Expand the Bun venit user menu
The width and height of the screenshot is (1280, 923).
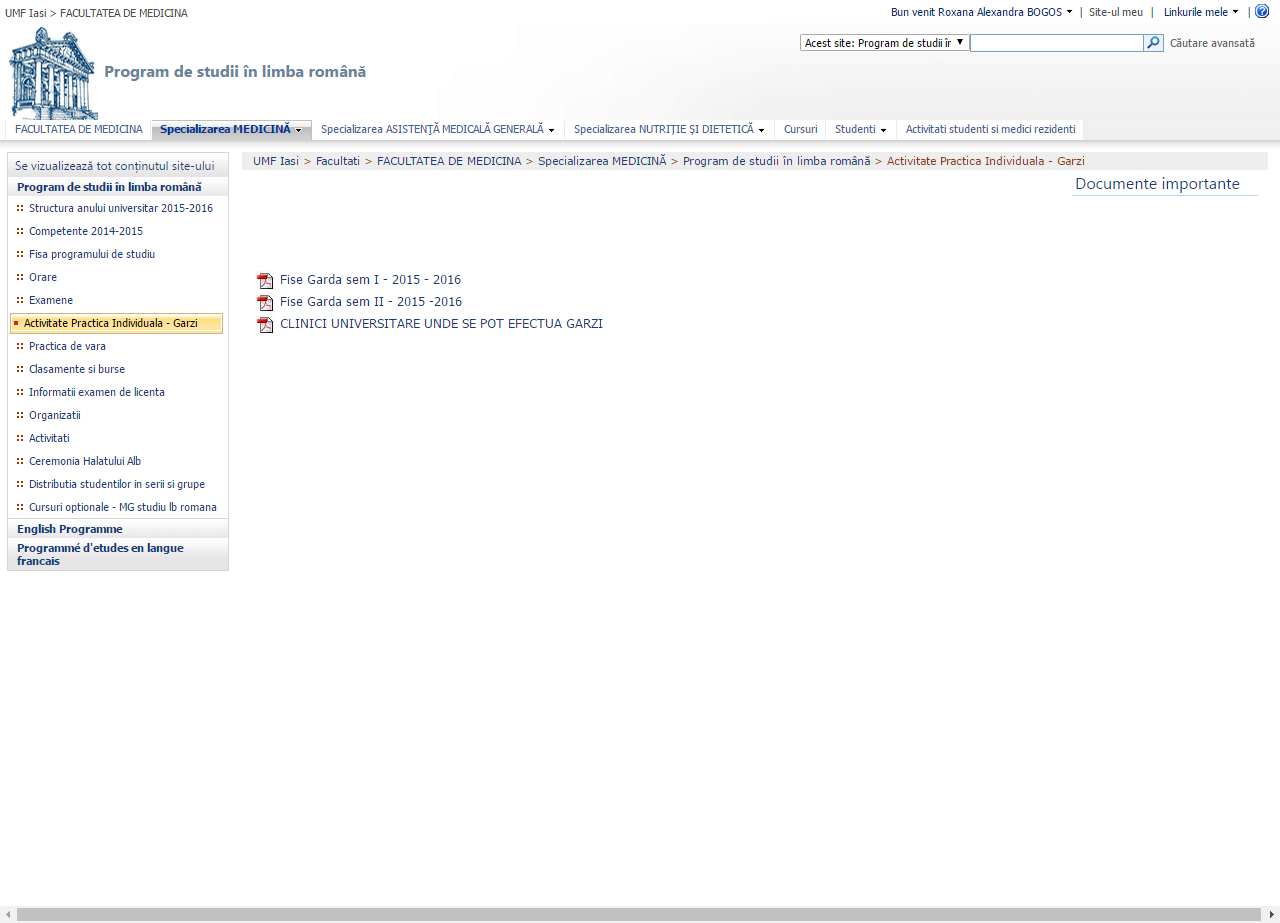click(x=981, y=12)
